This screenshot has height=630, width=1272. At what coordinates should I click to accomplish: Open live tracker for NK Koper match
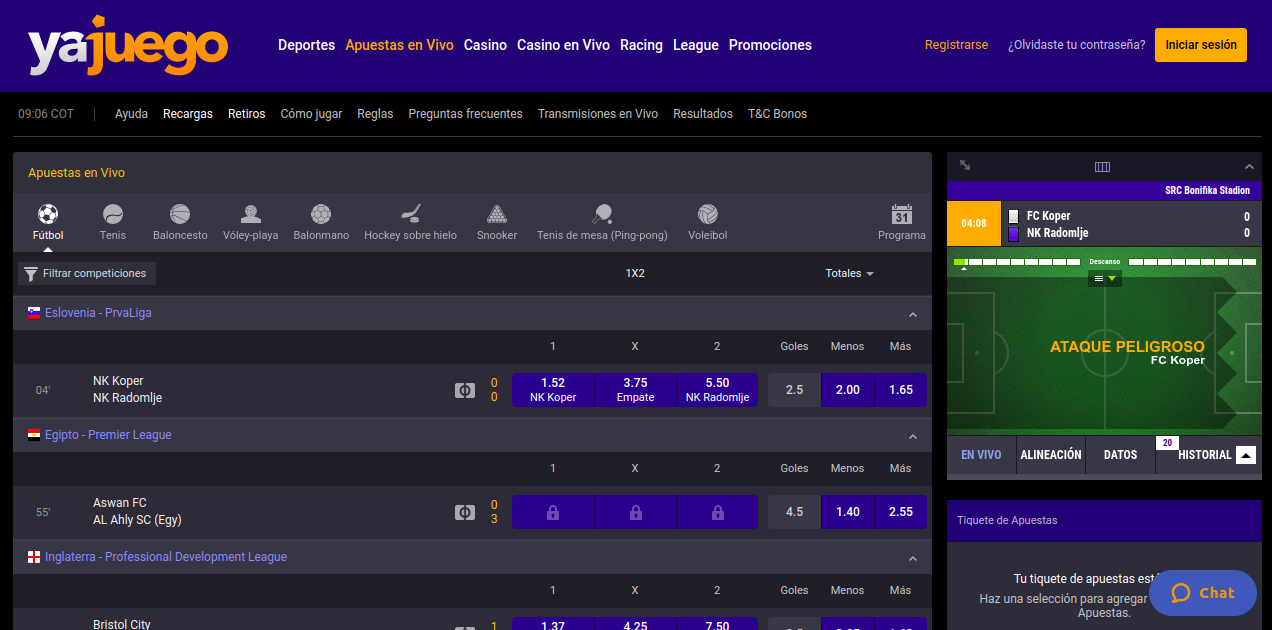pyautogui.click(x=464, y=390)
